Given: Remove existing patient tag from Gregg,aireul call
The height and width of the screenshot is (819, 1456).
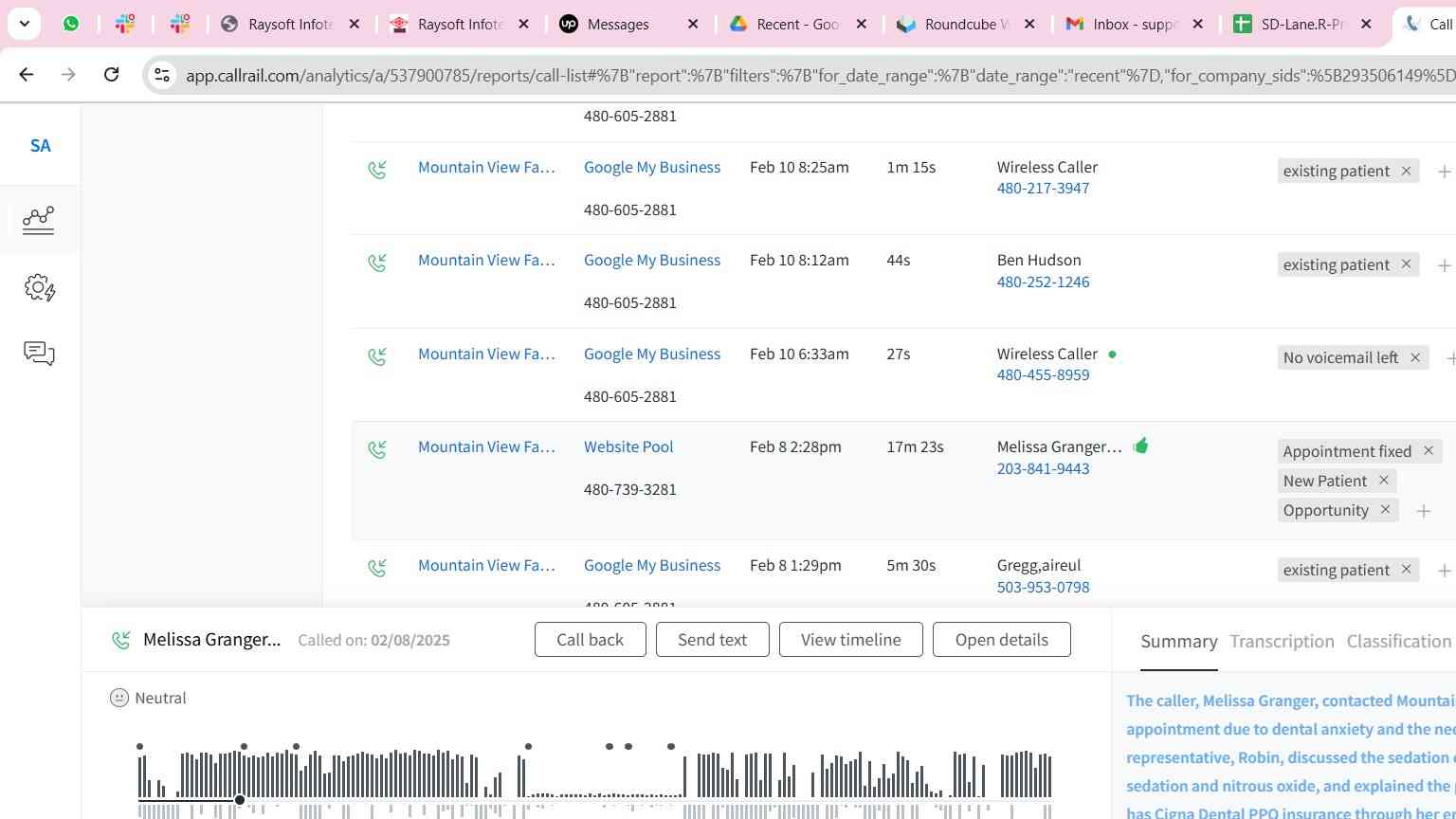Looking at the screenshot, I should [1406, 570].
